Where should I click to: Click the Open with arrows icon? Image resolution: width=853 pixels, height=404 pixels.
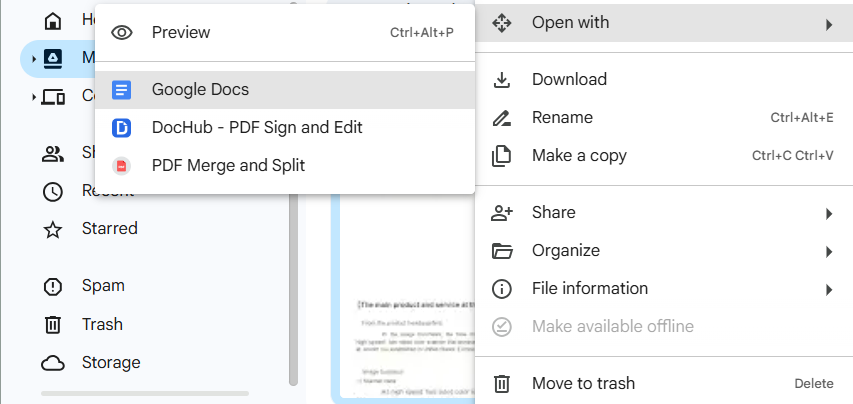[501, 23]
